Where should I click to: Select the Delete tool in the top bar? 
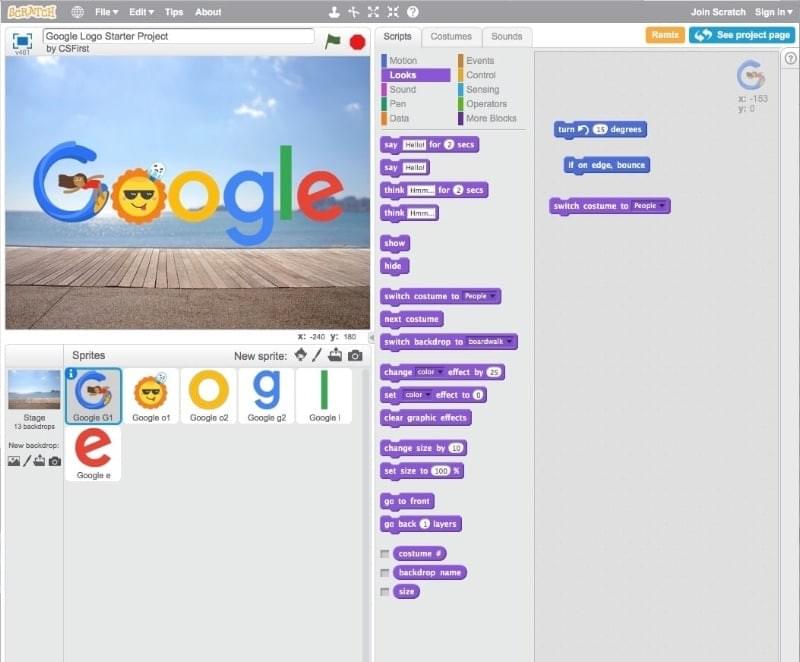pos(354,12)
